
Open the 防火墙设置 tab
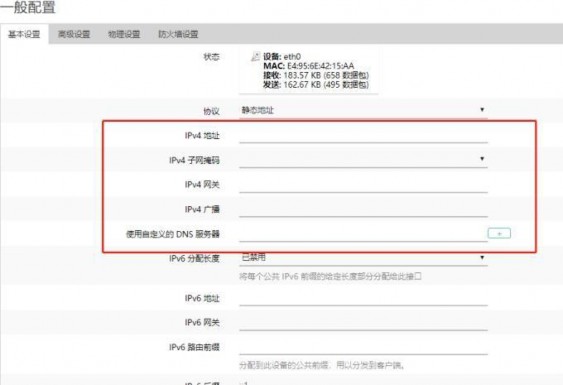178,34
